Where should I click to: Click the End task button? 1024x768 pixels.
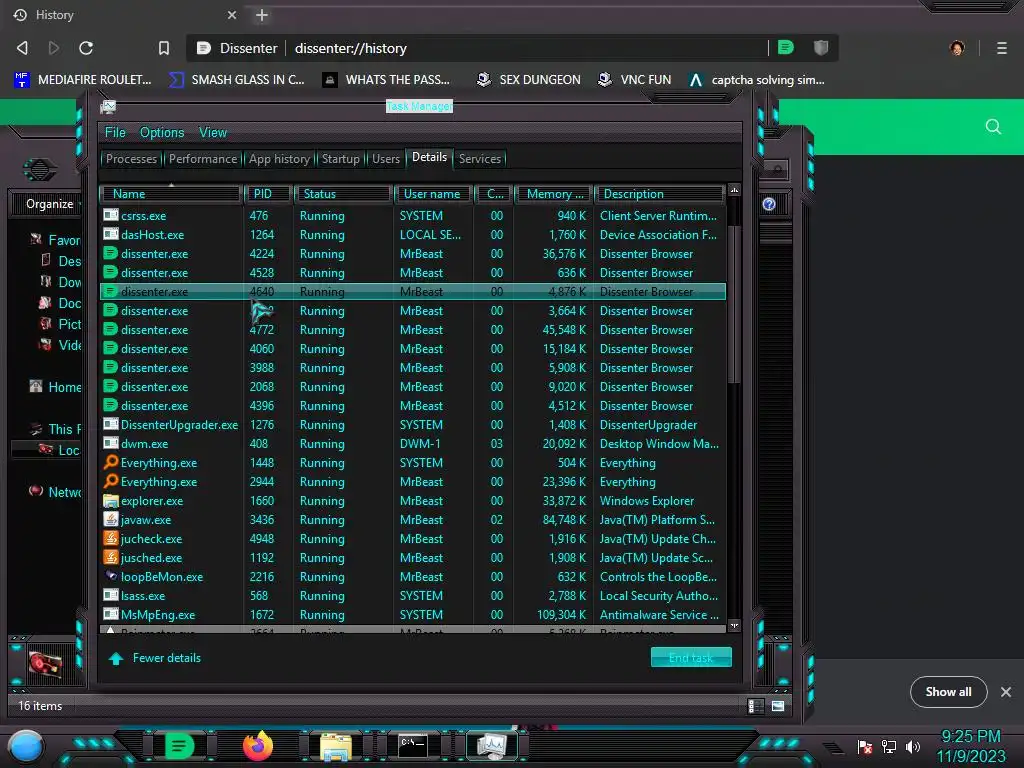click(x=691, y=658)
